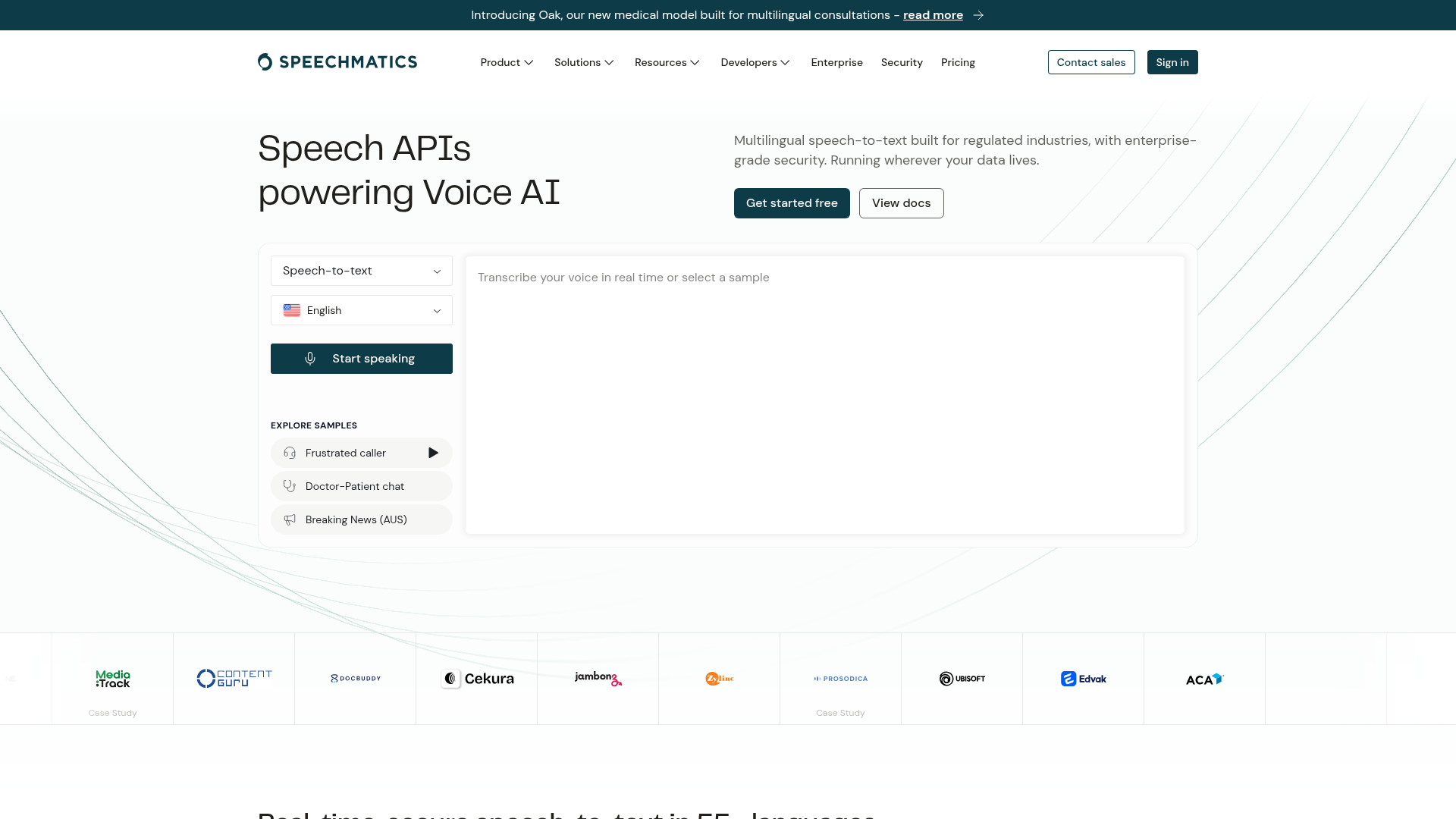Screen dimensions: 1456x819
Task: Select the Doctor-Patient chat sample
Action: pos(362,486)
